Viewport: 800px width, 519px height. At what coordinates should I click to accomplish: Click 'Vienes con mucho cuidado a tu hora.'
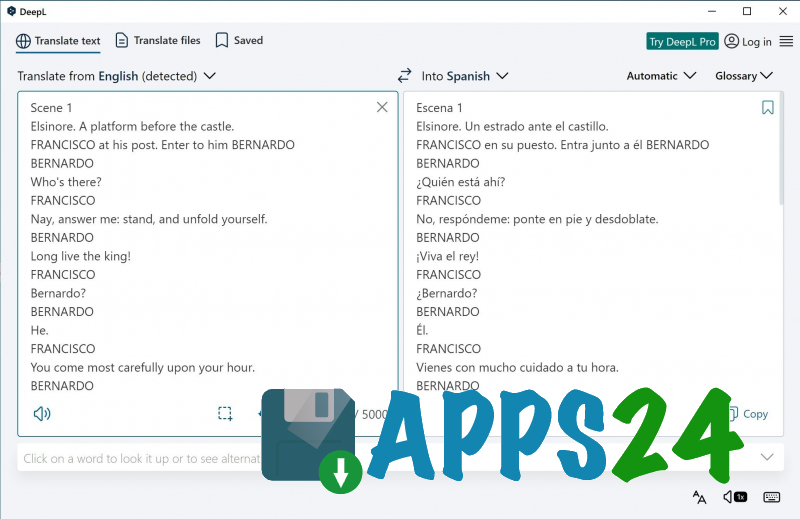pos(517,367)
